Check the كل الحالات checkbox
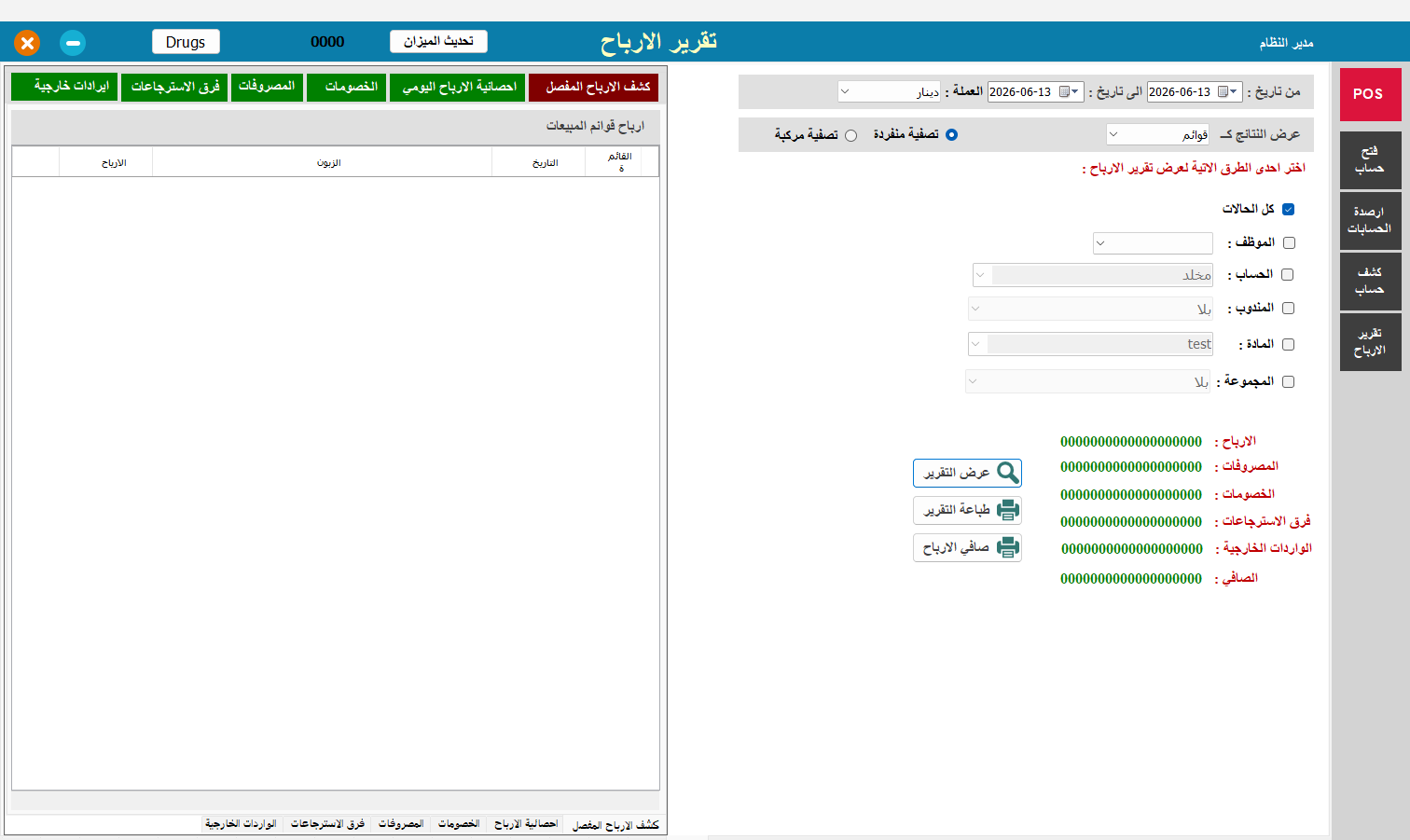Viewport: 1410px width, 840px height. click(1289, 209)
